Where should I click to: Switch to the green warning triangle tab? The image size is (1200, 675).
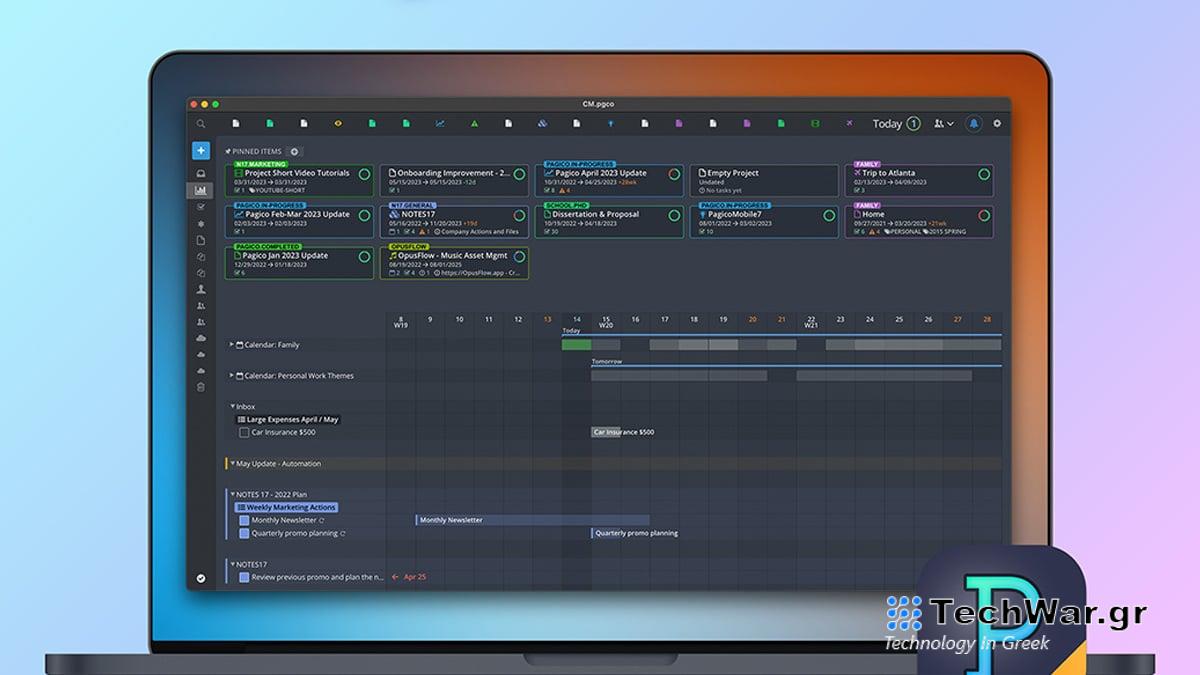(x=474, y=124)
